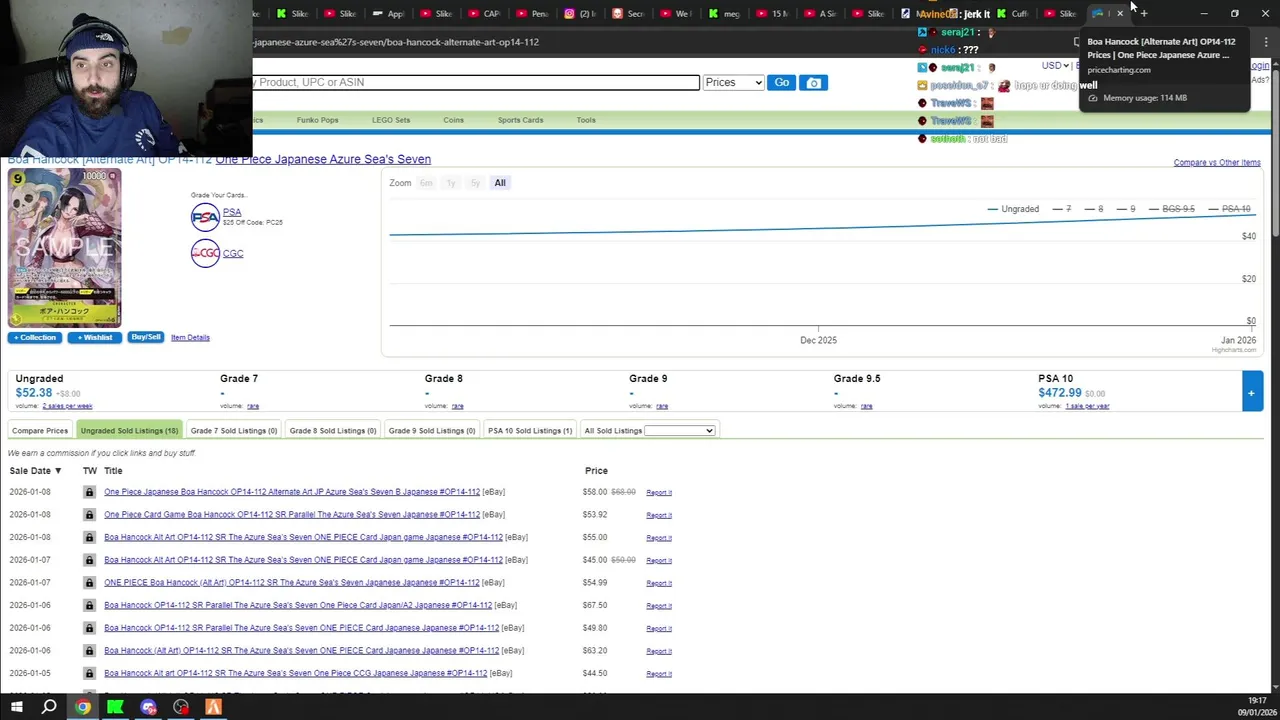Open the Coins category menu
Viewport: 1280px width, 720px height.
[x=453, y=120]
